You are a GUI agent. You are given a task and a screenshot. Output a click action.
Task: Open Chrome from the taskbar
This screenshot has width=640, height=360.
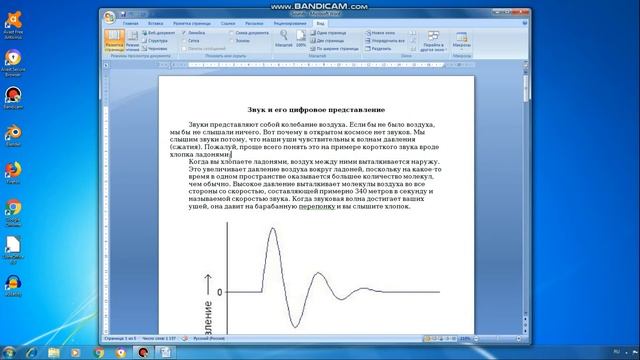pyautogui.click(x=98, y=352)
